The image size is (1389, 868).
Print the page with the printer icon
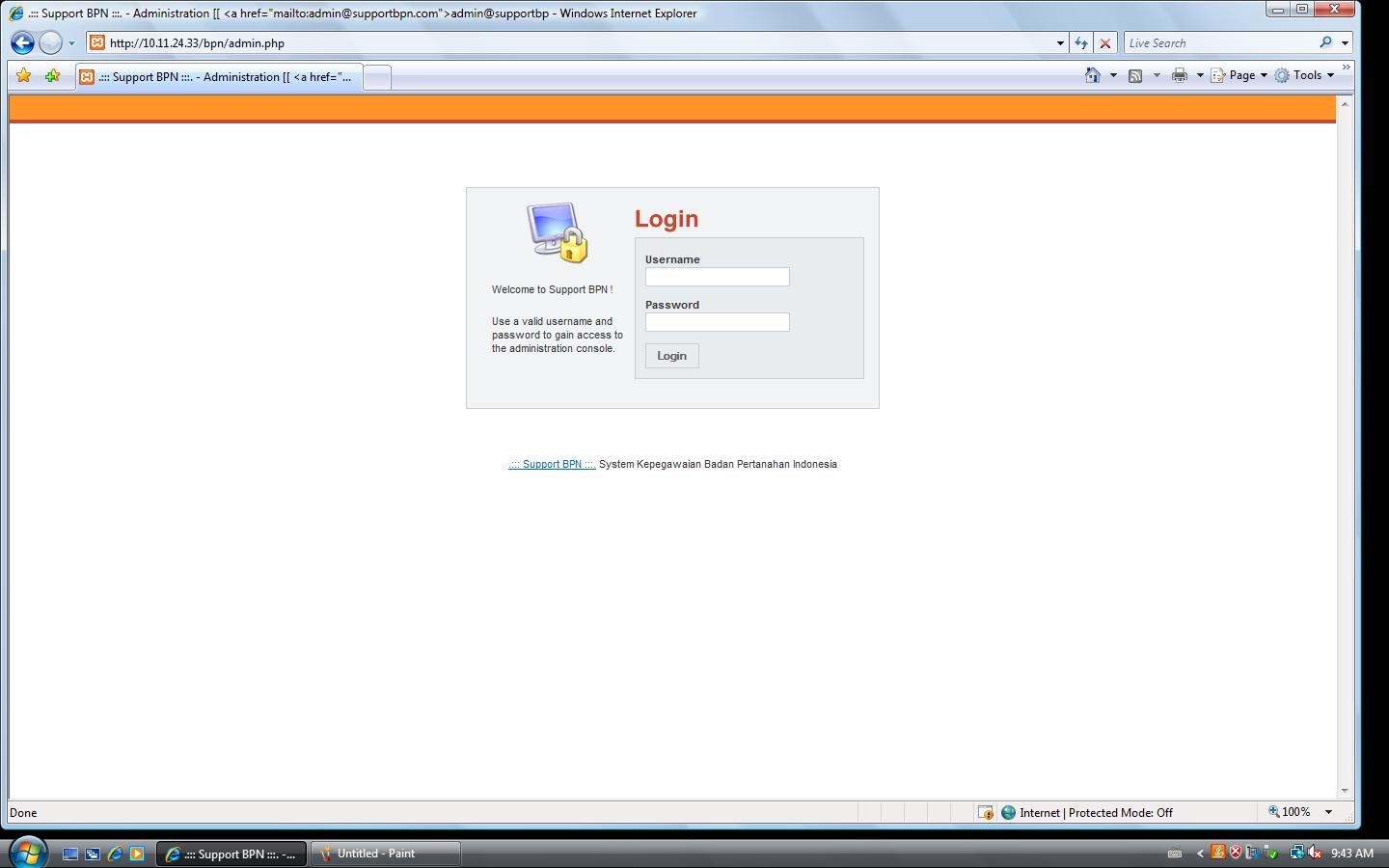click(1179, 75)
